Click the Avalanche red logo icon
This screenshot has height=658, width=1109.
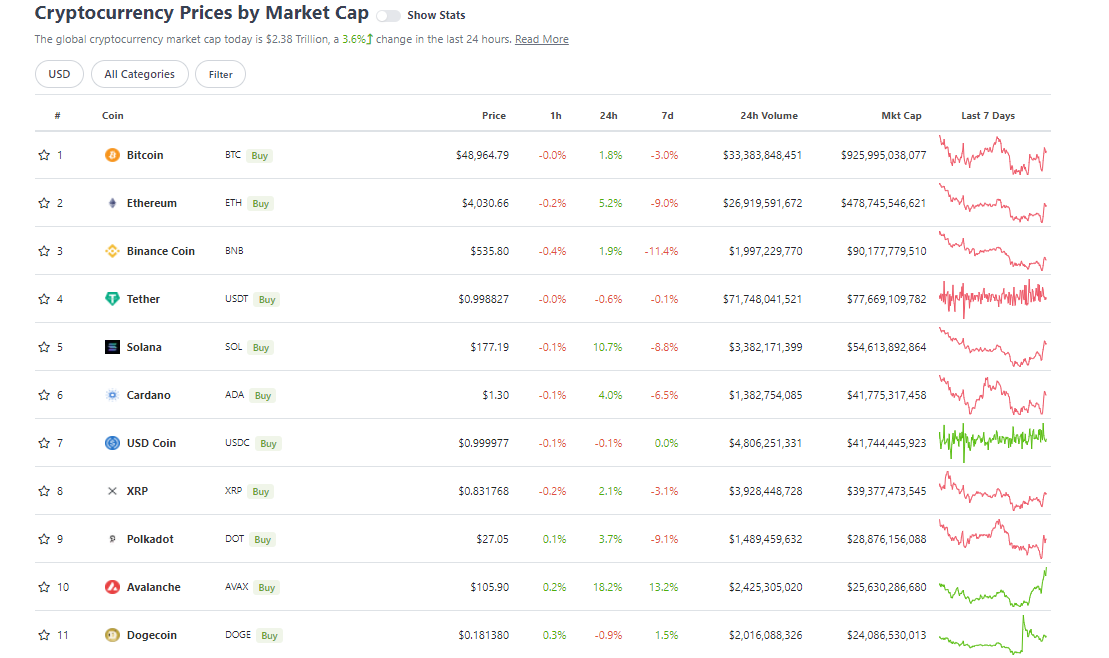tap(112, 587)
